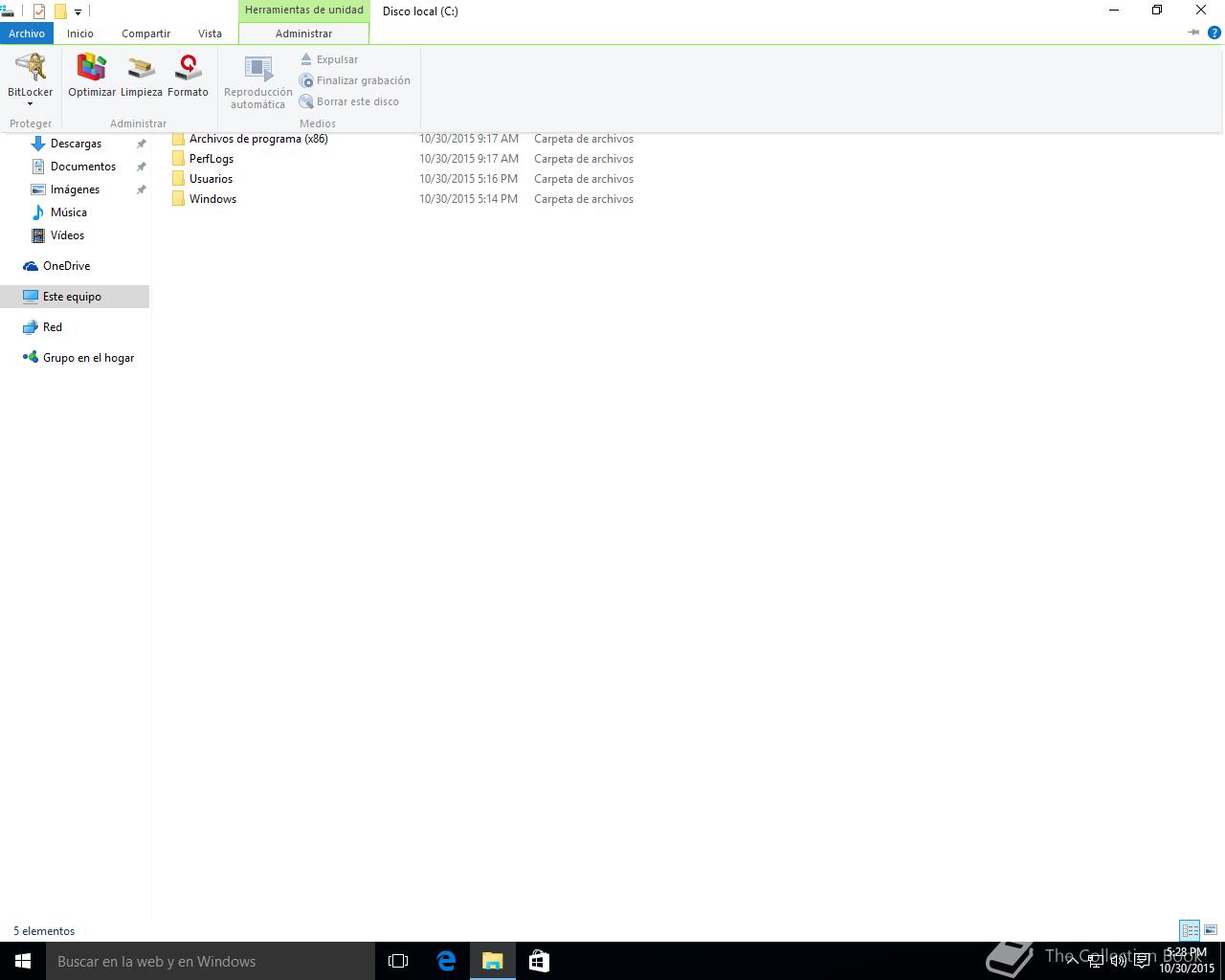
Task: Click File Explorer taskbar icon
Action: click(x=493, y=961)
